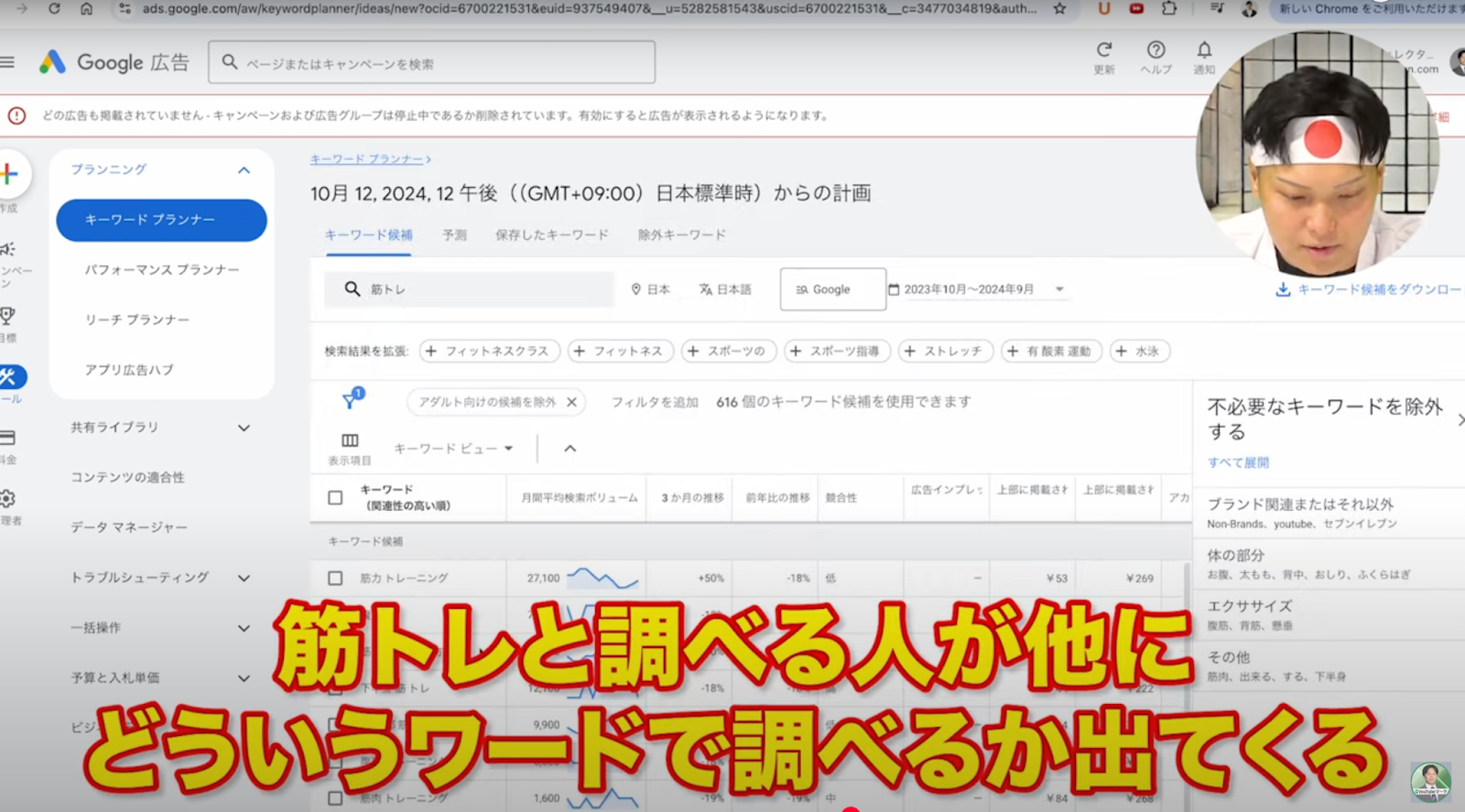The image size is (1465, 812).
Task: Tick the 筋力 トレーニング row checkbox
Action: pos(335,579)
